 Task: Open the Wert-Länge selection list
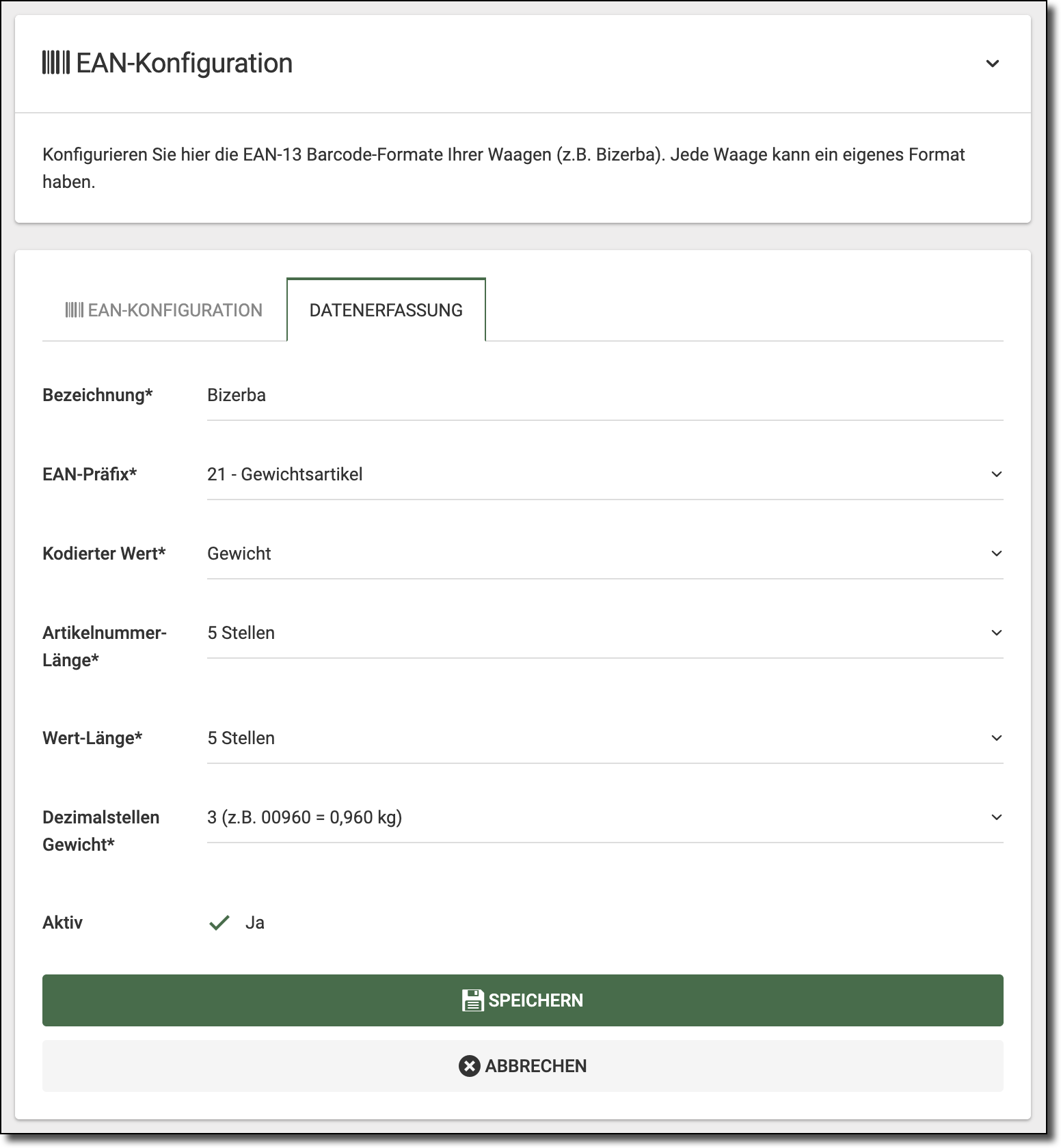pos(604,739)
